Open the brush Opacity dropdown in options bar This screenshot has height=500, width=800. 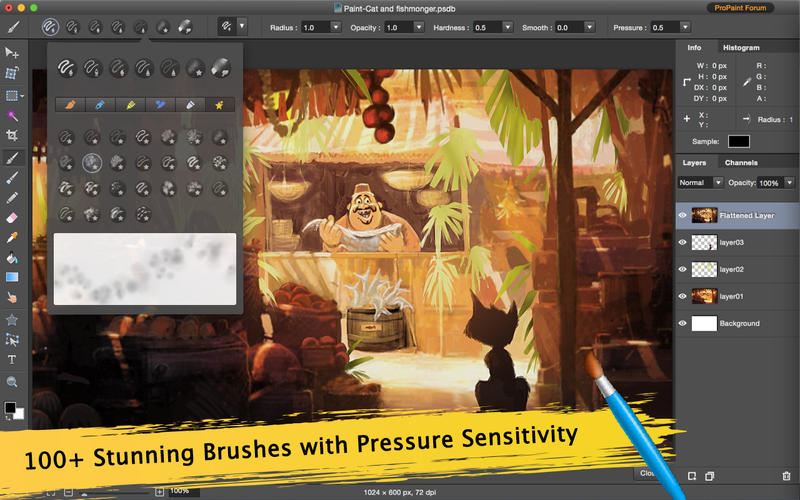pyautogui.click(x=419, y=27)
